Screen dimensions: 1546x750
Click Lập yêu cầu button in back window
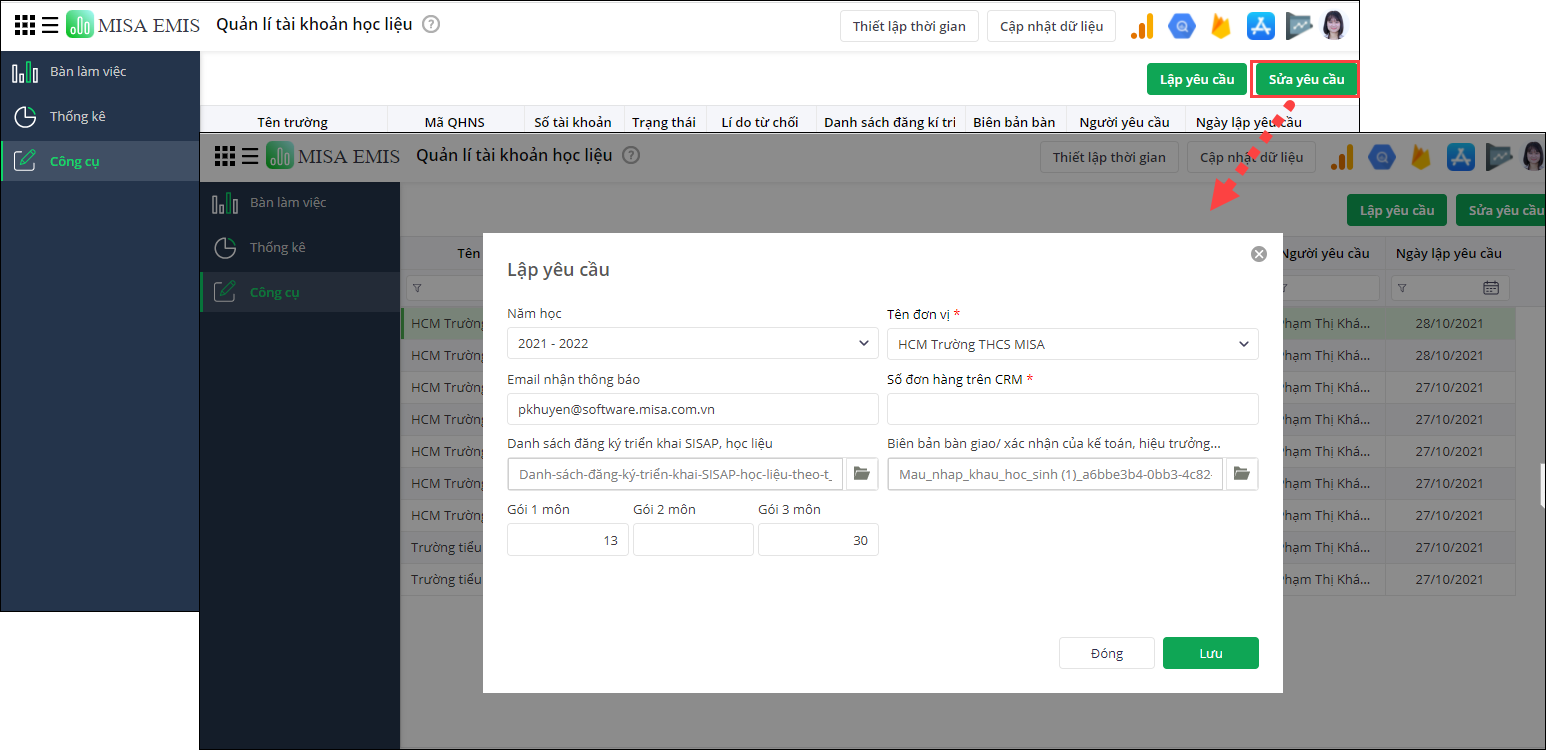point(1197,79)
